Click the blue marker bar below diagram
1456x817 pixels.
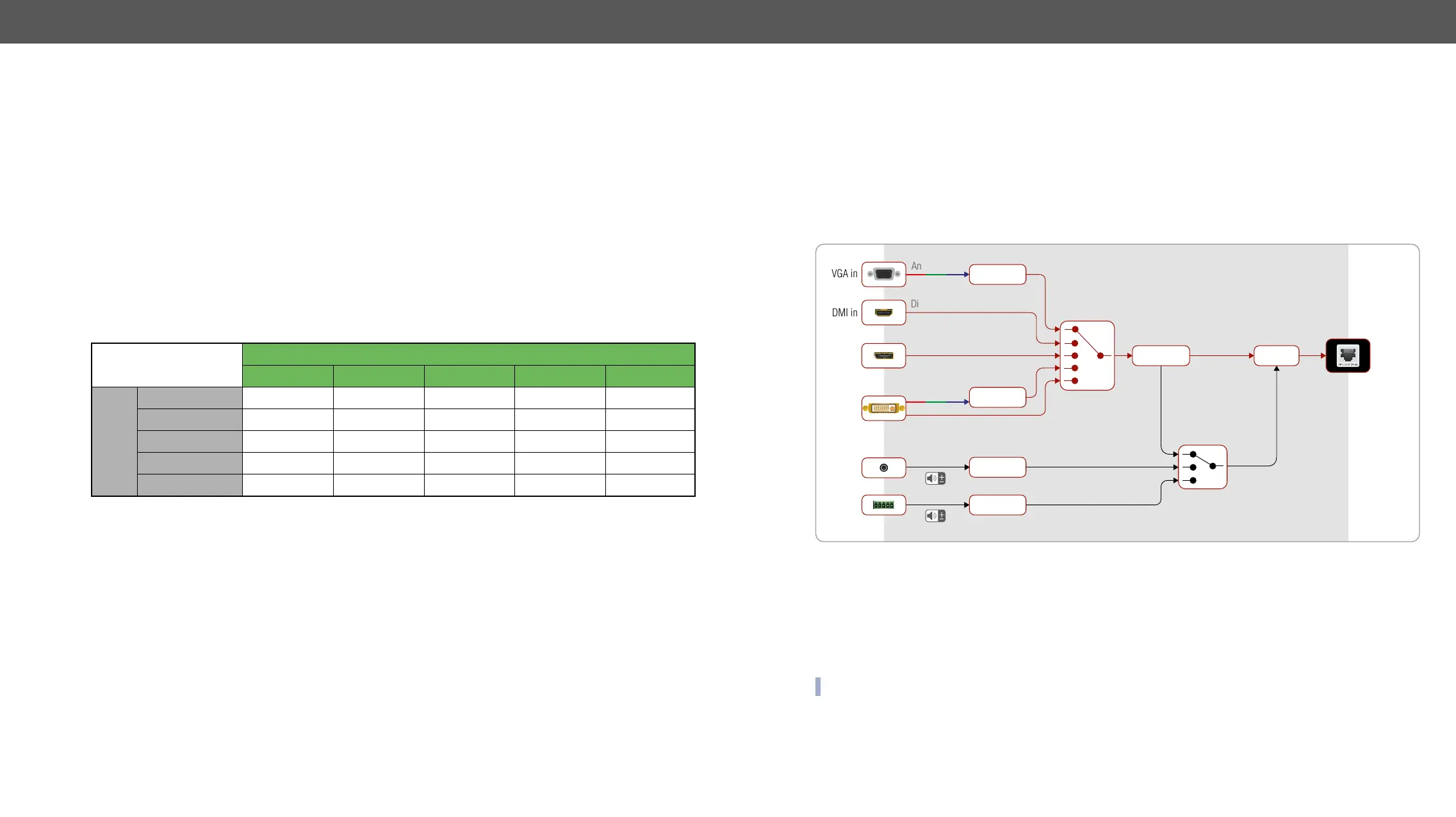[818, 686]
